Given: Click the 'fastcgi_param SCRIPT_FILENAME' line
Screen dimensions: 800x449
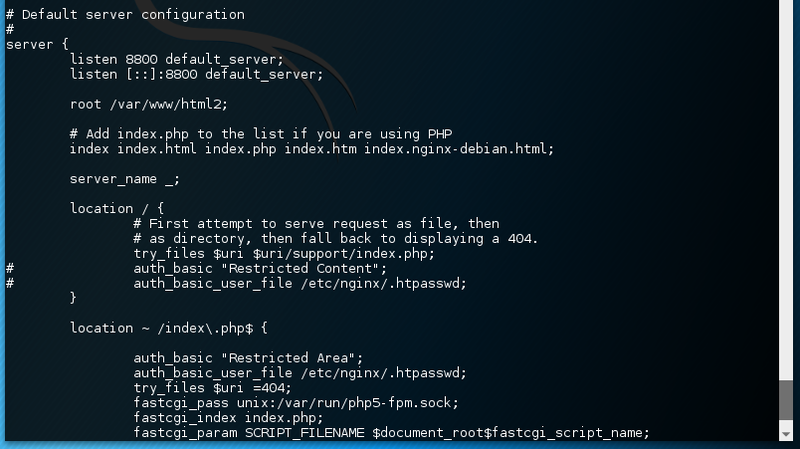Looking at the screenshot, I should (391, 432).
